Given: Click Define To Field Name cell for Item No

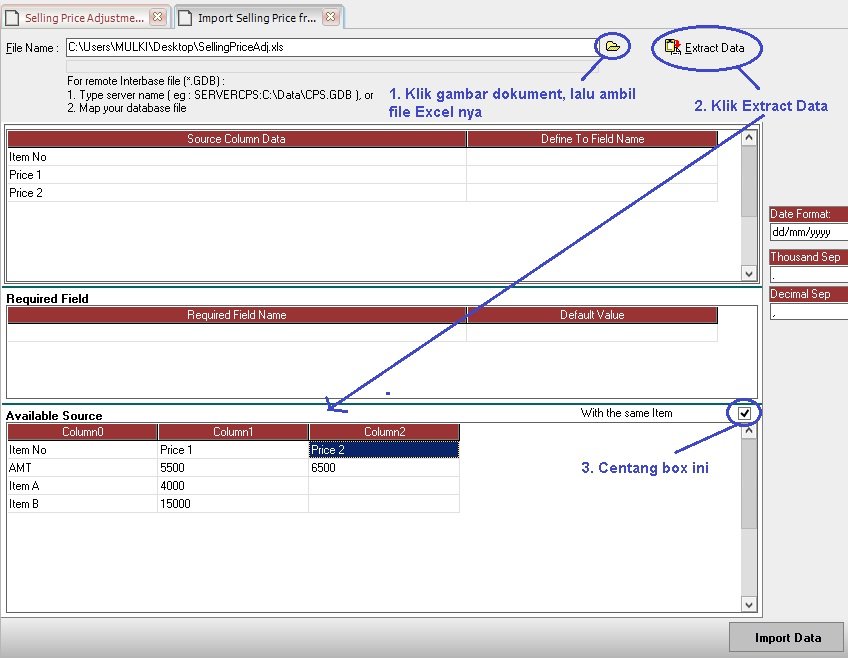Looking at the screenshot, I should [x=592, y=157].
